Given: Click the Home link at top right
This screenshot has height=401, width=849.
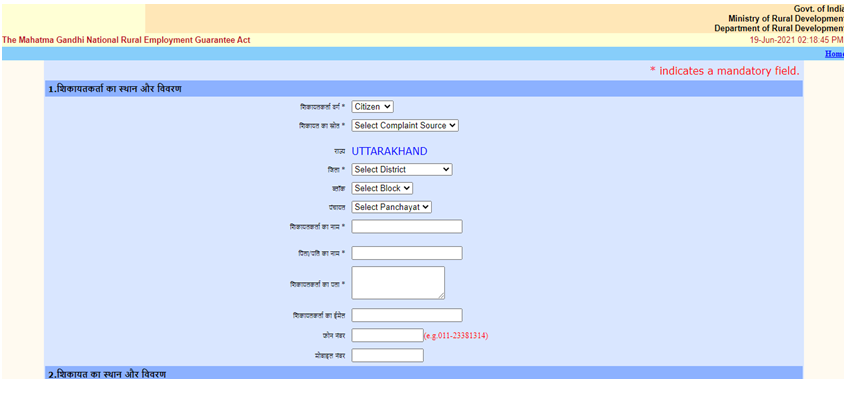Looking at the screenshot, I should 834,54.
